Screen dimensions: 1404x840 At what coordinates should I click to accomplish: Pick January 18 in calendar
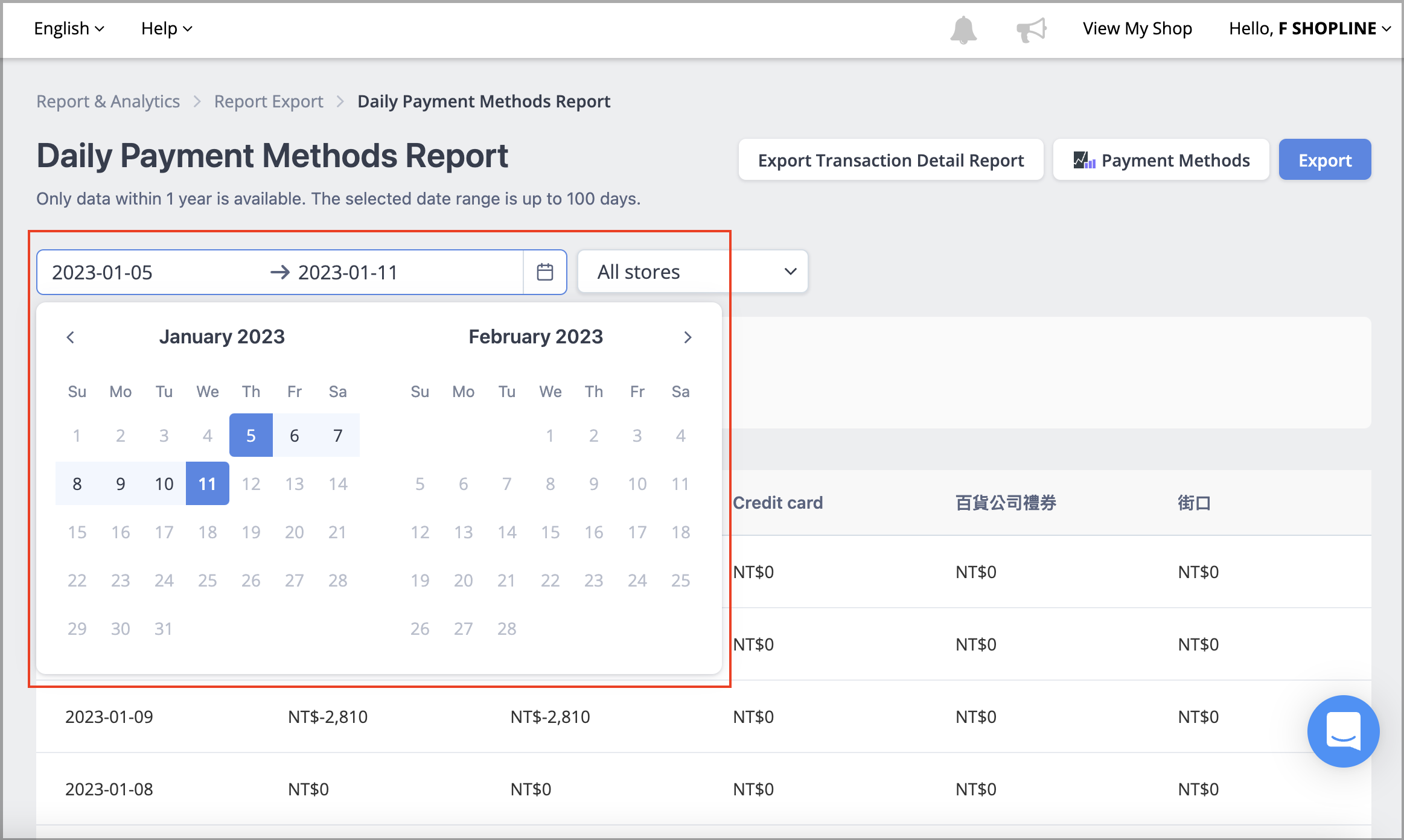tap(208, 532)
